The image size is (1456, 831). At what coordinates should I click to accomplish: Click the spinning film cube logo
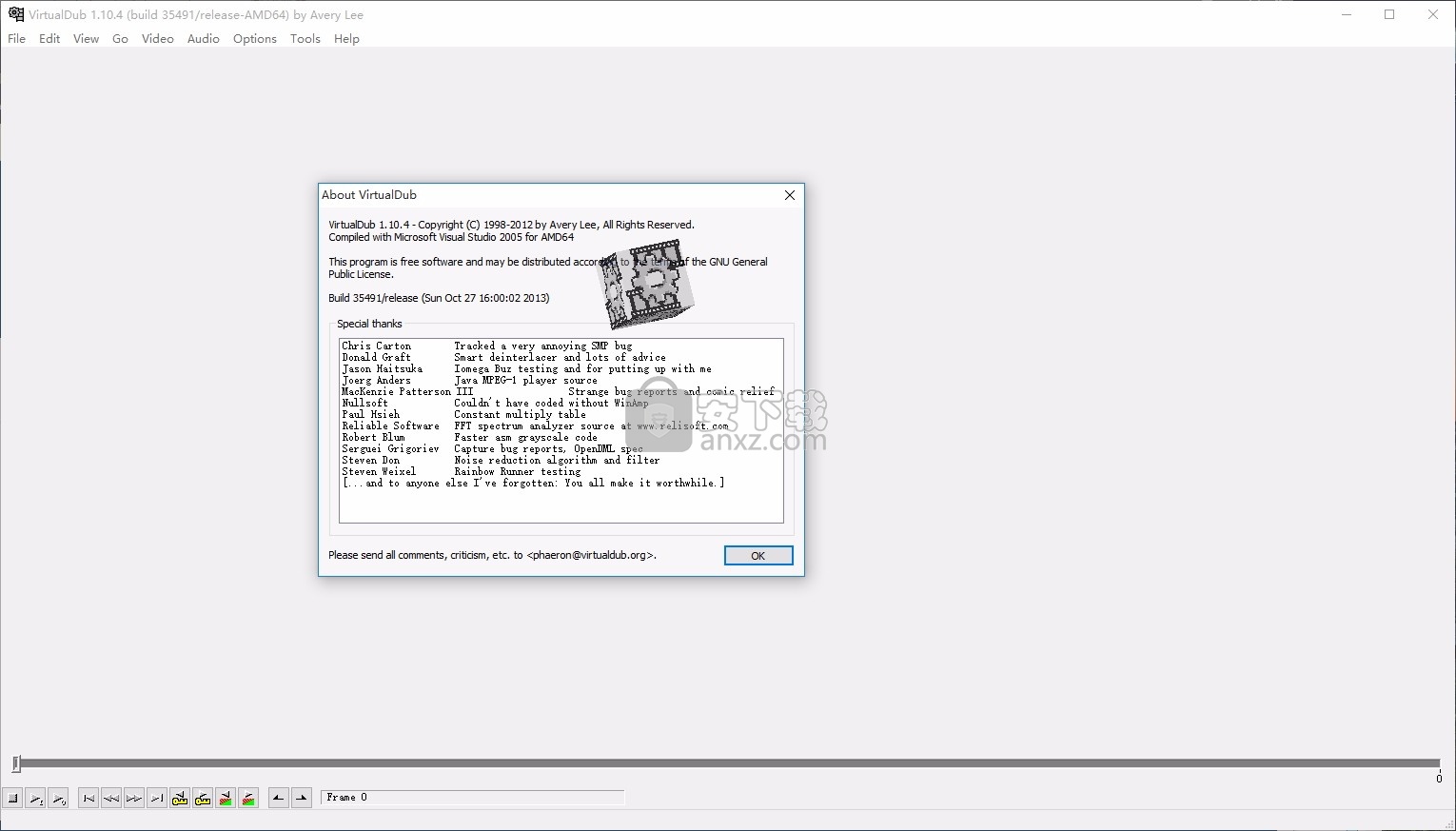[x=645, y=284]
